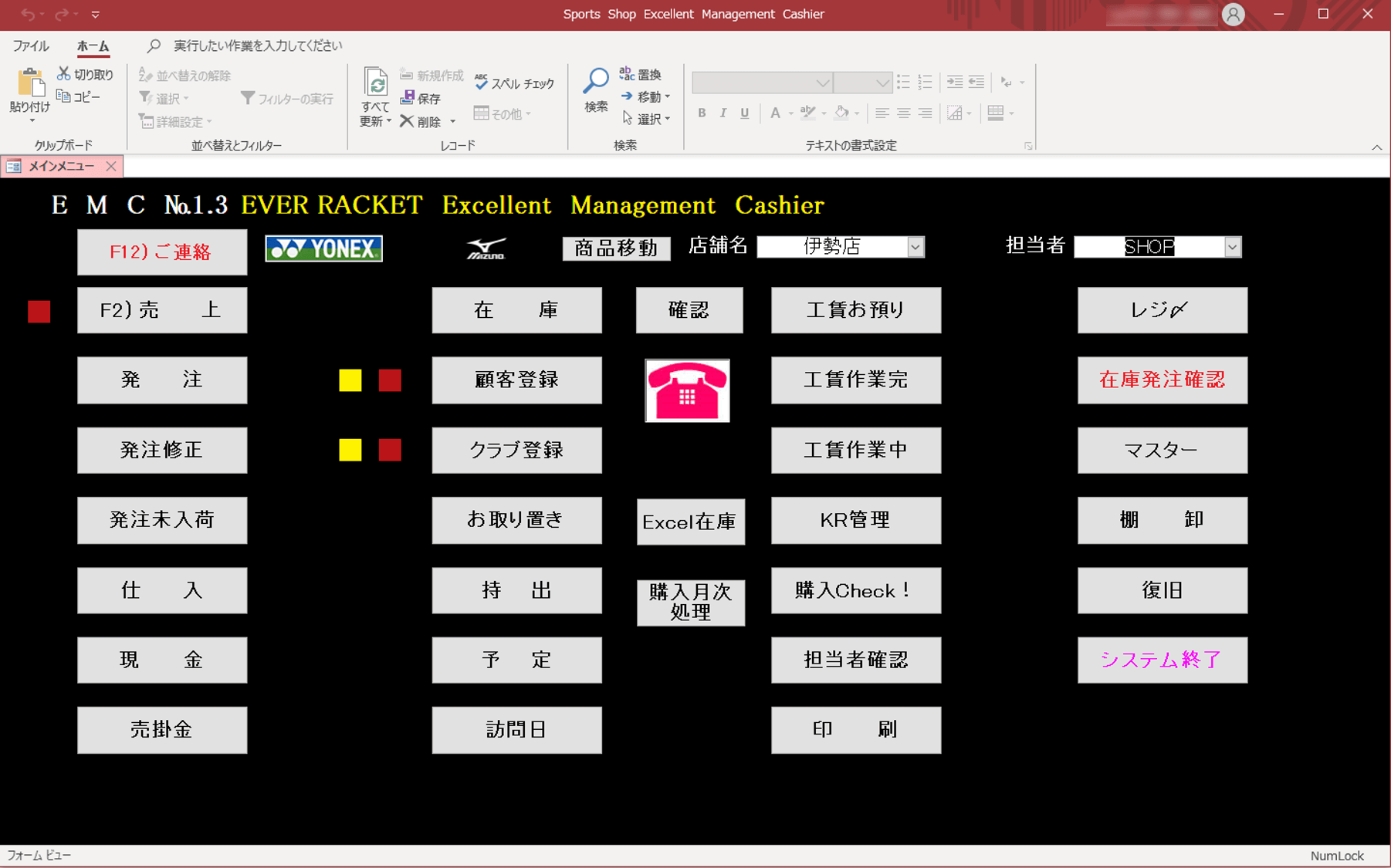Click the 売掛金 button

(162, 730)
